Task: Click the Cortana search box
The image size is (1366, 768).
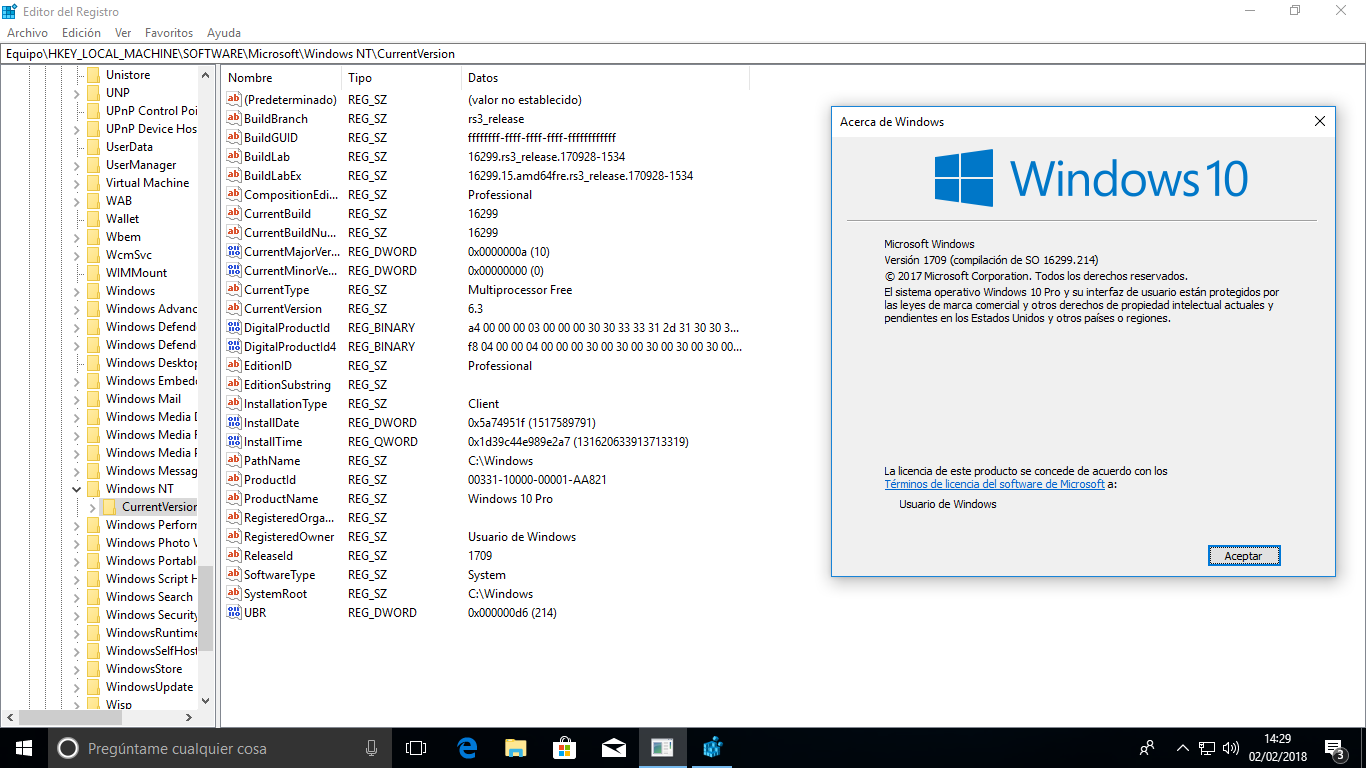Action: pos(220,748)
